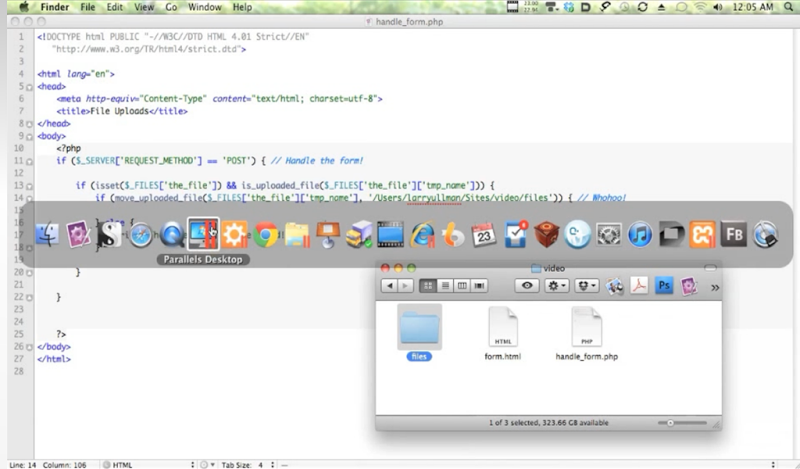This screenshot has height=469, width=800.
Task: Switch Finder to column view
Action: [462, 286]
